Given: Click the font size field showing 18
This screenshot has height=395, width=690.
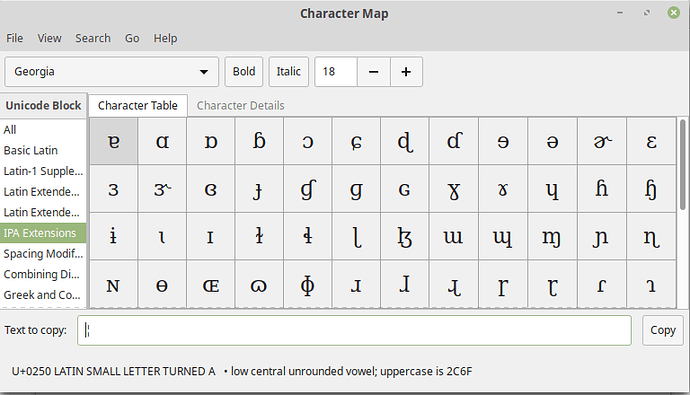Looking at the screenshot, I should [336, 71].
